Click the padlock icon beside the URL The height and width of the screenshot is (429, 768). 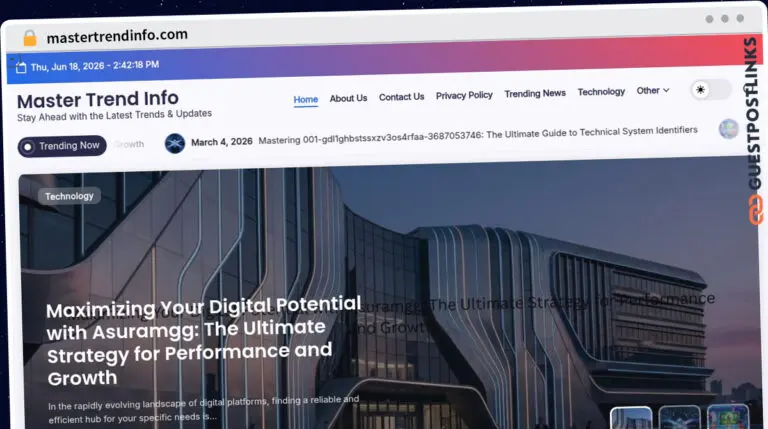[30, 38]
